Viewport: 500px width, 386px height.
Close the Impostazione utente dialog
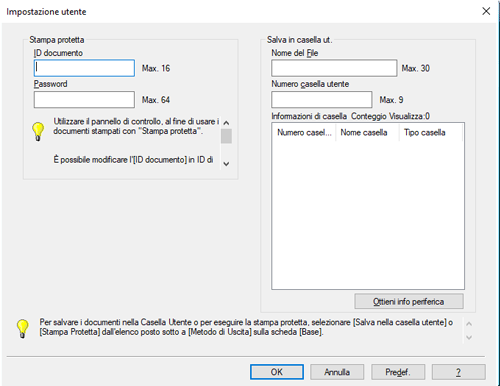486,11
